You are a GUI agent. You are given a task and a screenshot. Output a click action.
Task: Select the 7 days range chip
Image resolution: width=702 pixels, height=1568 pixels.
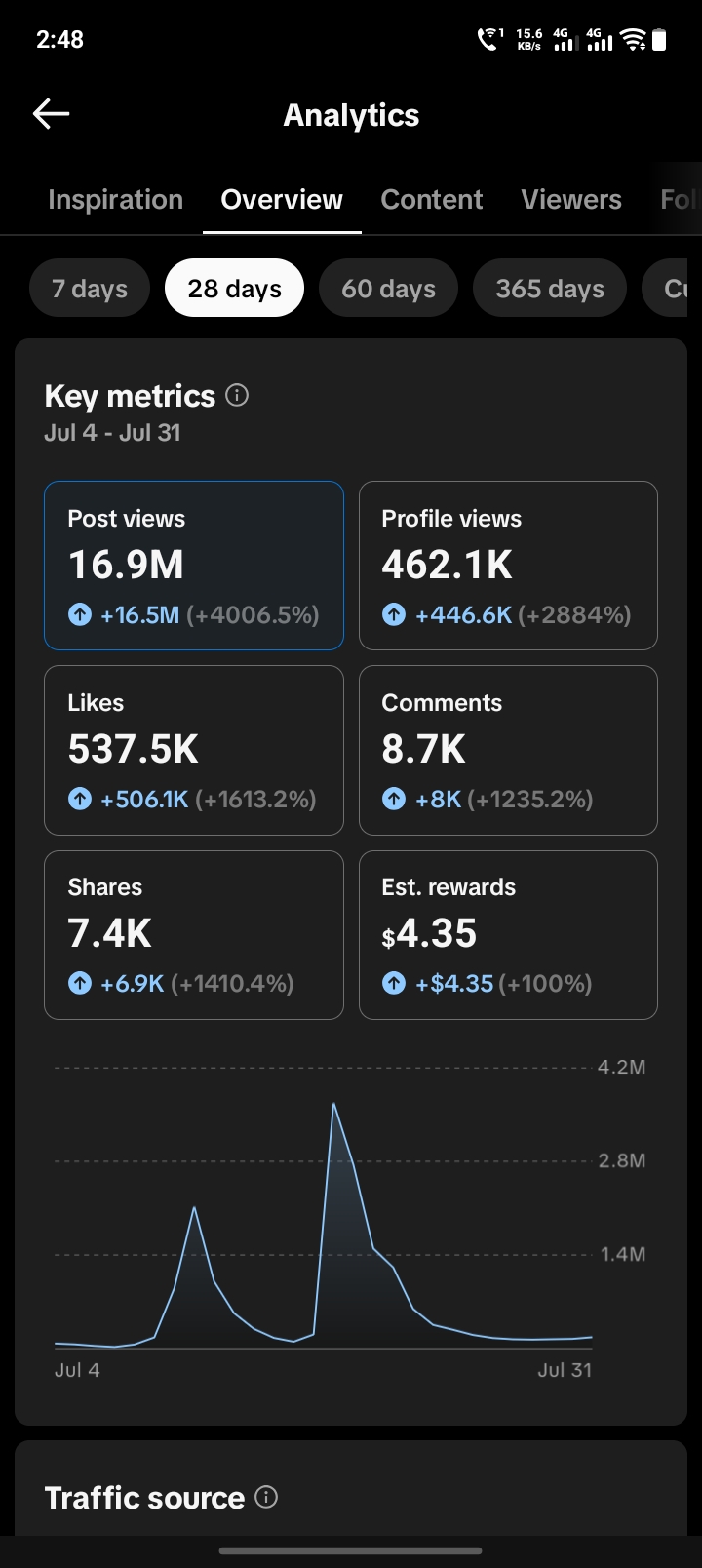(x=90, y=289)
